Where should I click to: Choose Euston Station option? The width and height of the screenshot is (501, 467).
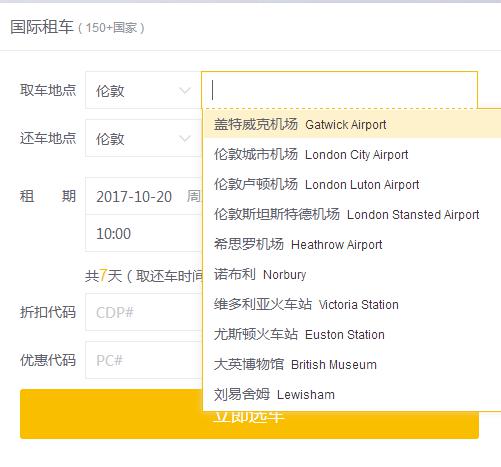[352, 334]
